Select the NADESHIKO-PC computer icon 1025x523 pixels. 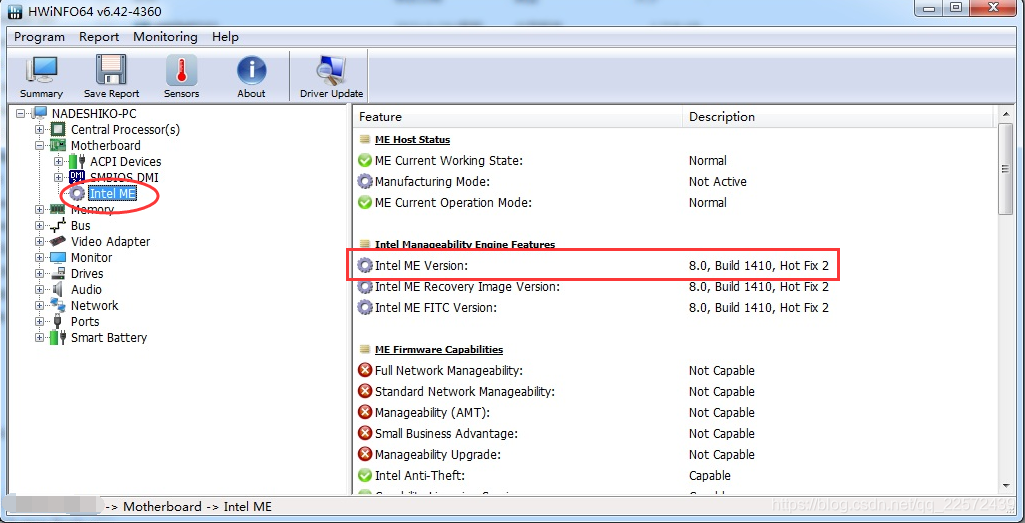(40, 114)
